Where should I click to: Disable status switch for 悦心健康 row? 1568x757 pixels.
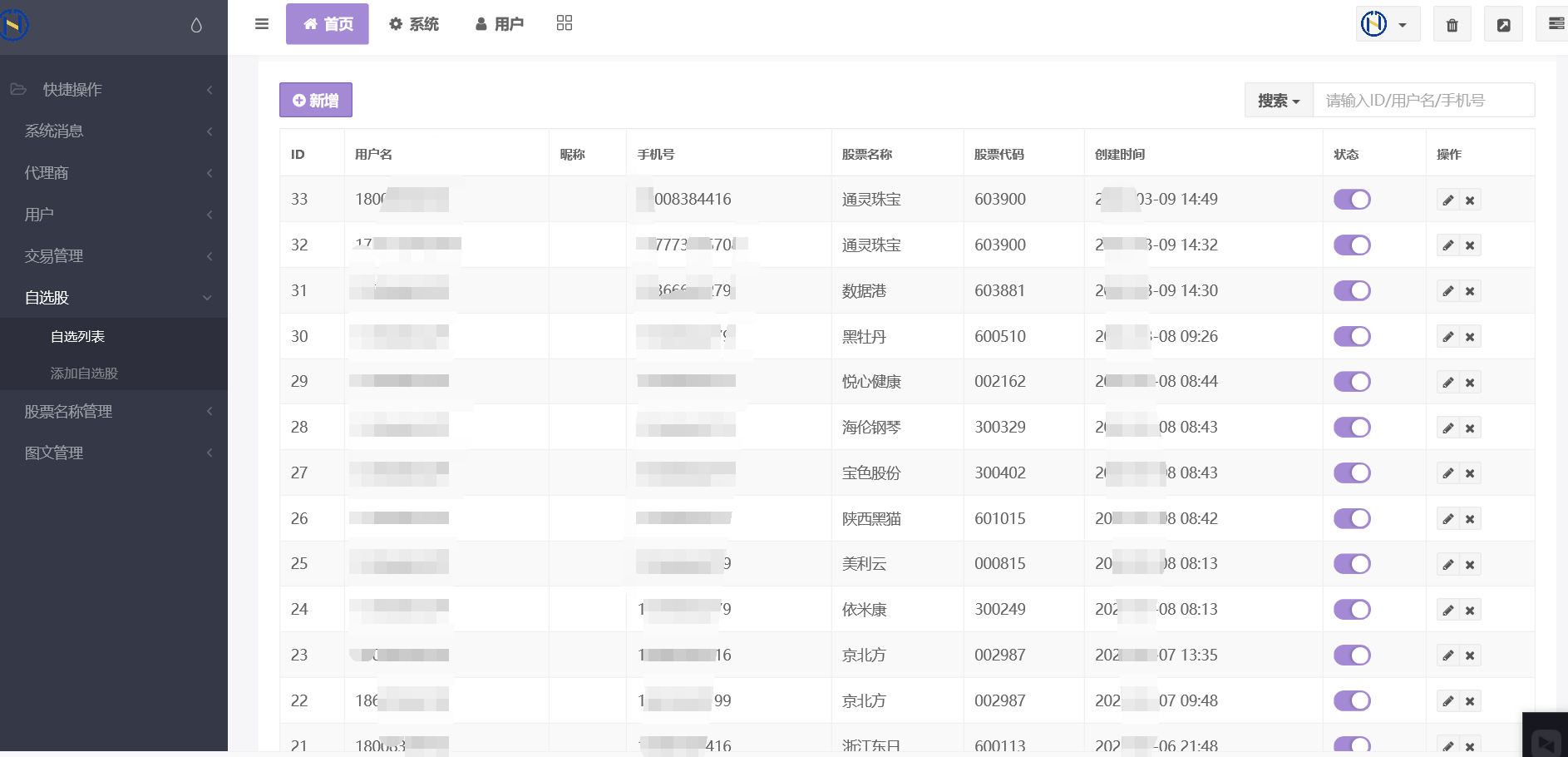(x=1352, y=382)
